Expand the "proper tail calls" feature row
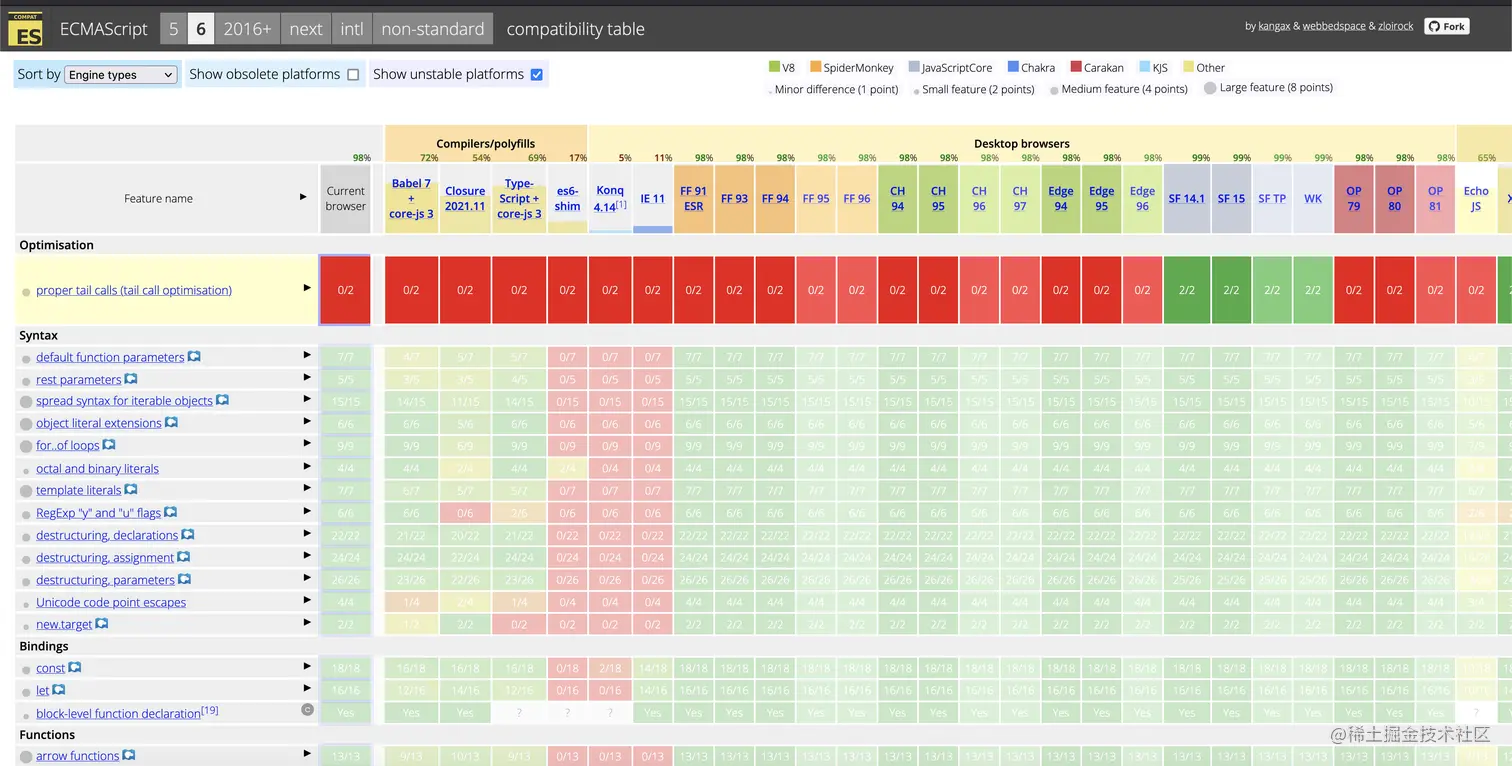1512x766 pixels. tap(306, 288)
